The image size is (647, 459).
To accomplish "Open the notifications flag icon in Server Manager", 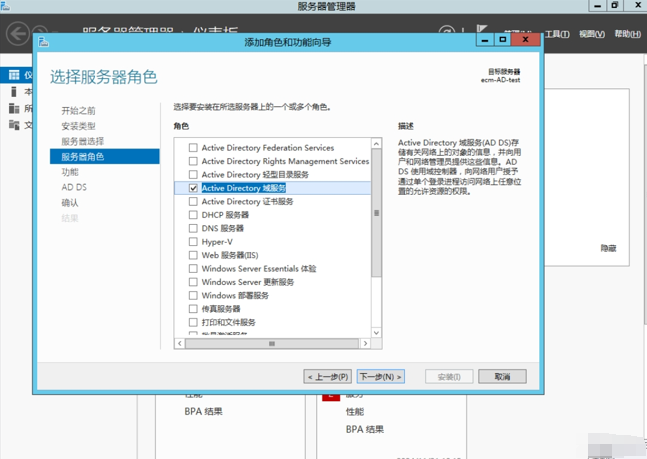I will tap(482, 28).
